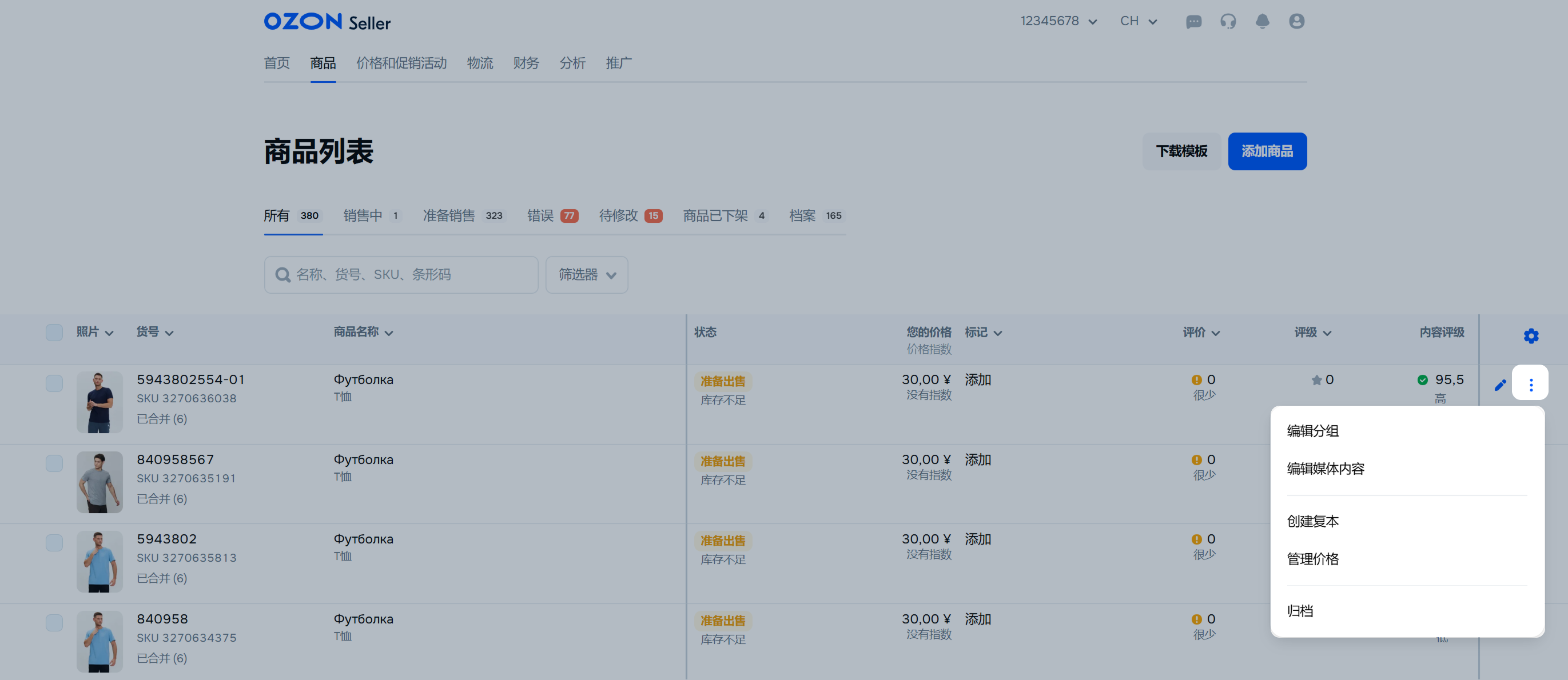1568x680 pixels.
Task: Choose 创建复本 from the context menu
Action: coord(1312,521)
